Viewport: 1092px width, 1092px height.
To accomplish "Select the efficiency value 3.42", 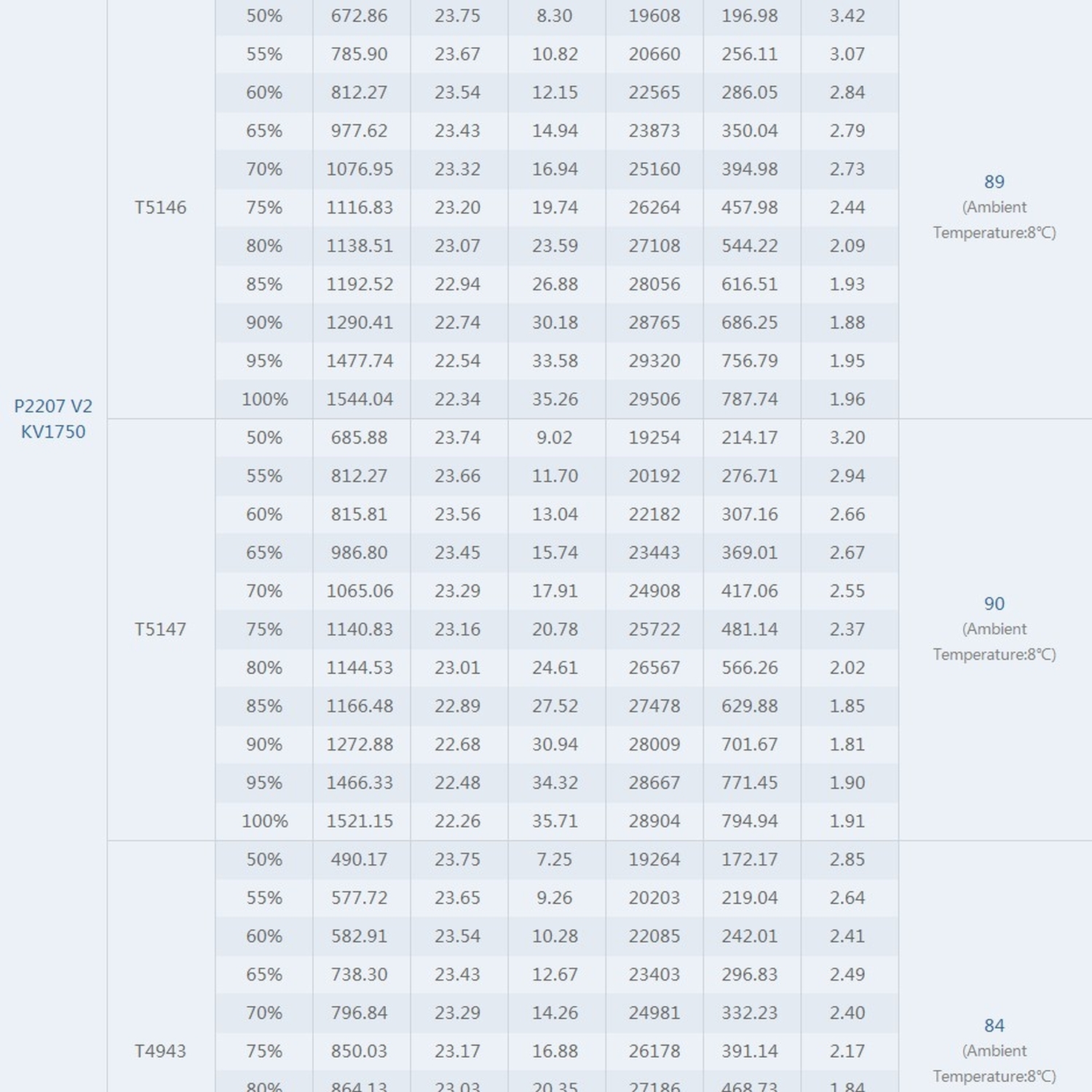I will click(847, 15).
